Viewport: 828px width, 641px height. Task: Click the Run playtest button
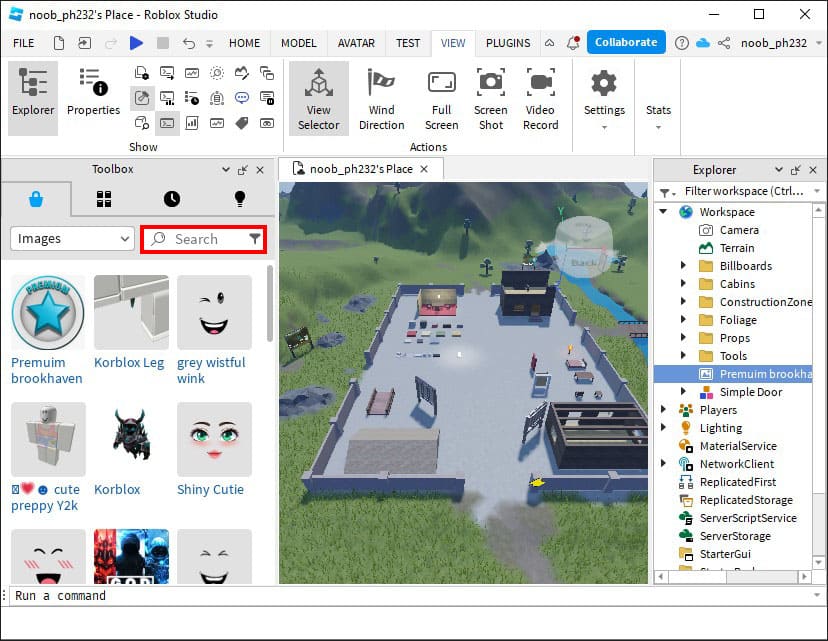[137, 42]
